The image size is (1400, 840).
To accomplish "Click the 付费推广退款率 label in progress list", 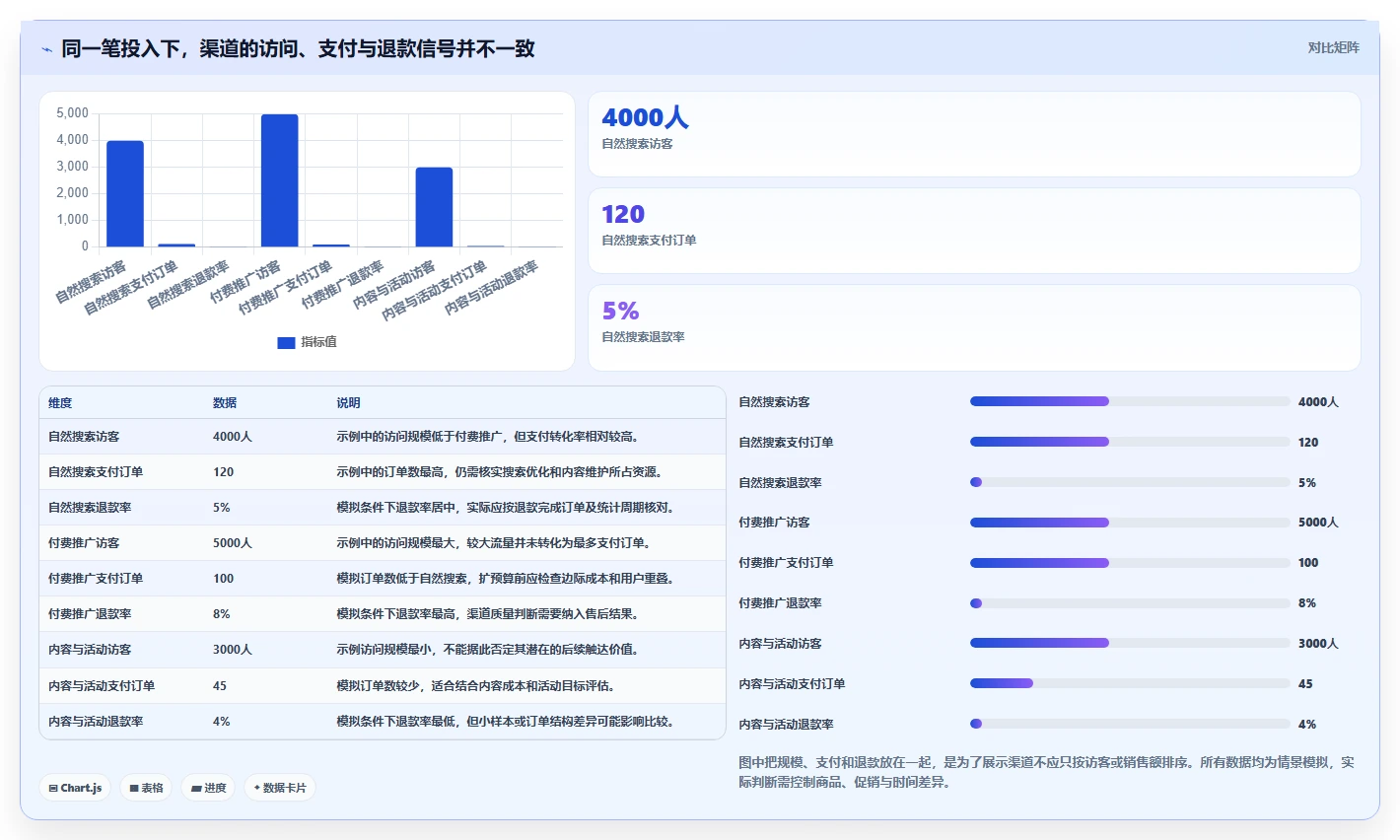I will tap(781, 602).
